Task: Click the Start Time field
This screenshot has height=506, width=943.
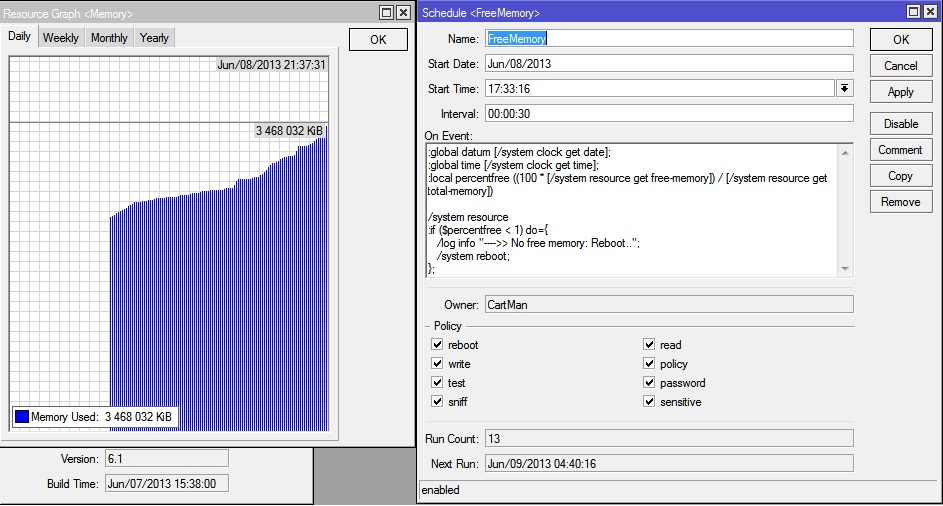Action: pyautogui.click(x=660, y=88)
